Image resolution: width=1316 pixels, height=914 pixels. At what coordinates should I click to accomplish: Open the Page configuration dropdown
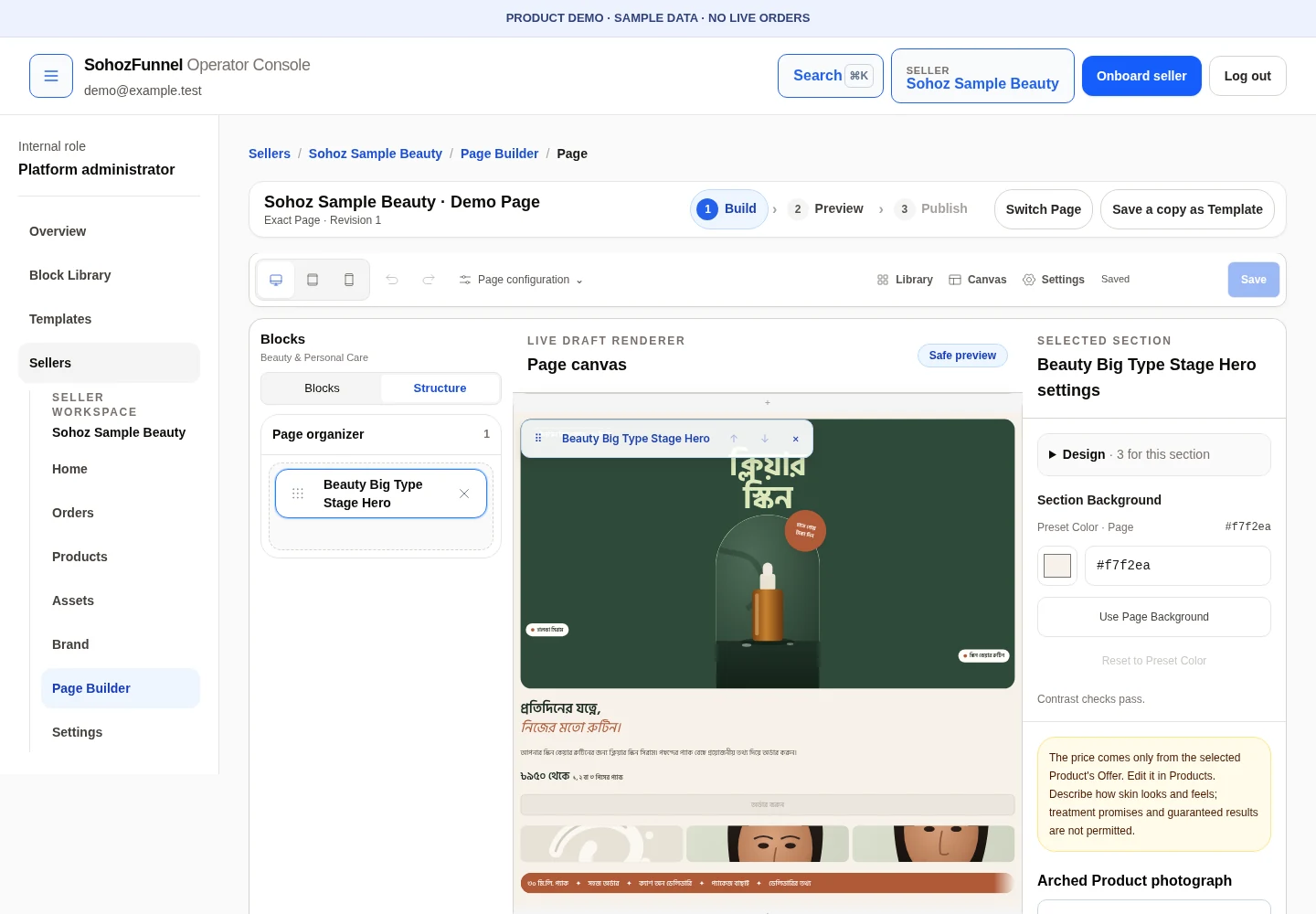click(x=521, y=280)
